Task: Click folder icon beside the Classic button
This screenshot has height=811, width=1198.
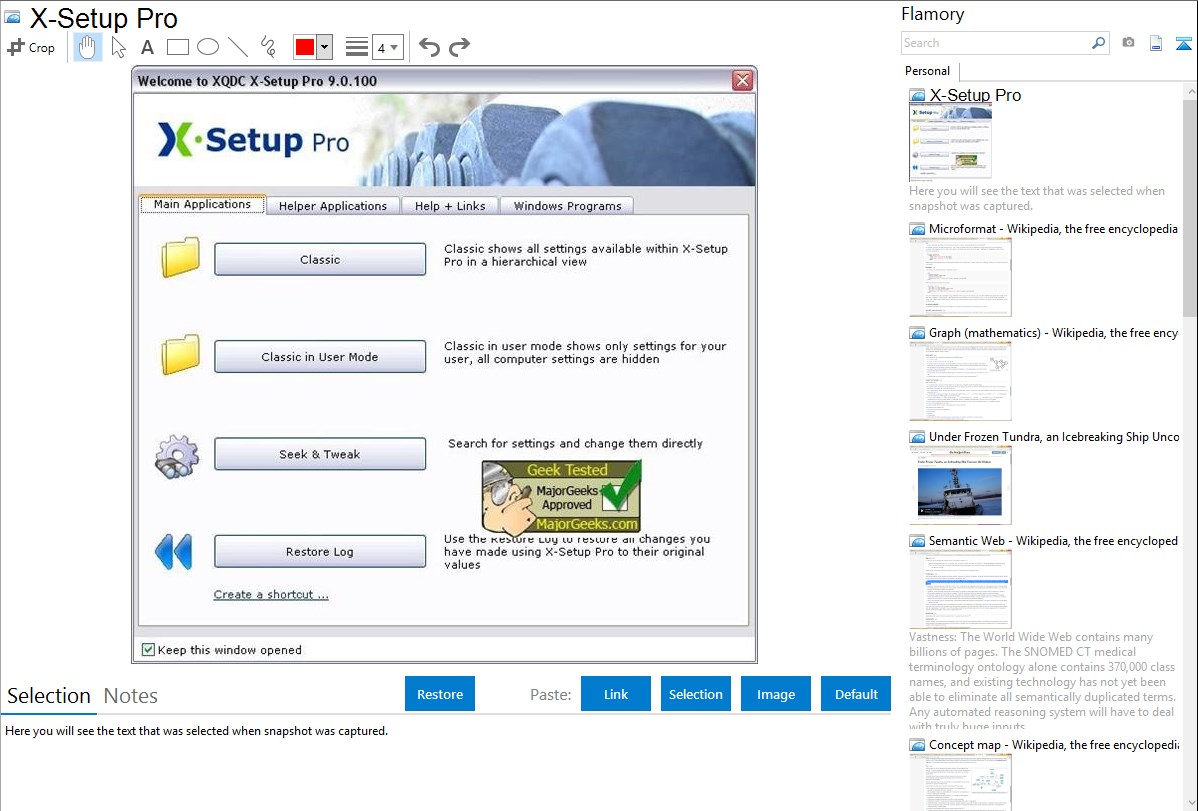Action: coord(180,257)
